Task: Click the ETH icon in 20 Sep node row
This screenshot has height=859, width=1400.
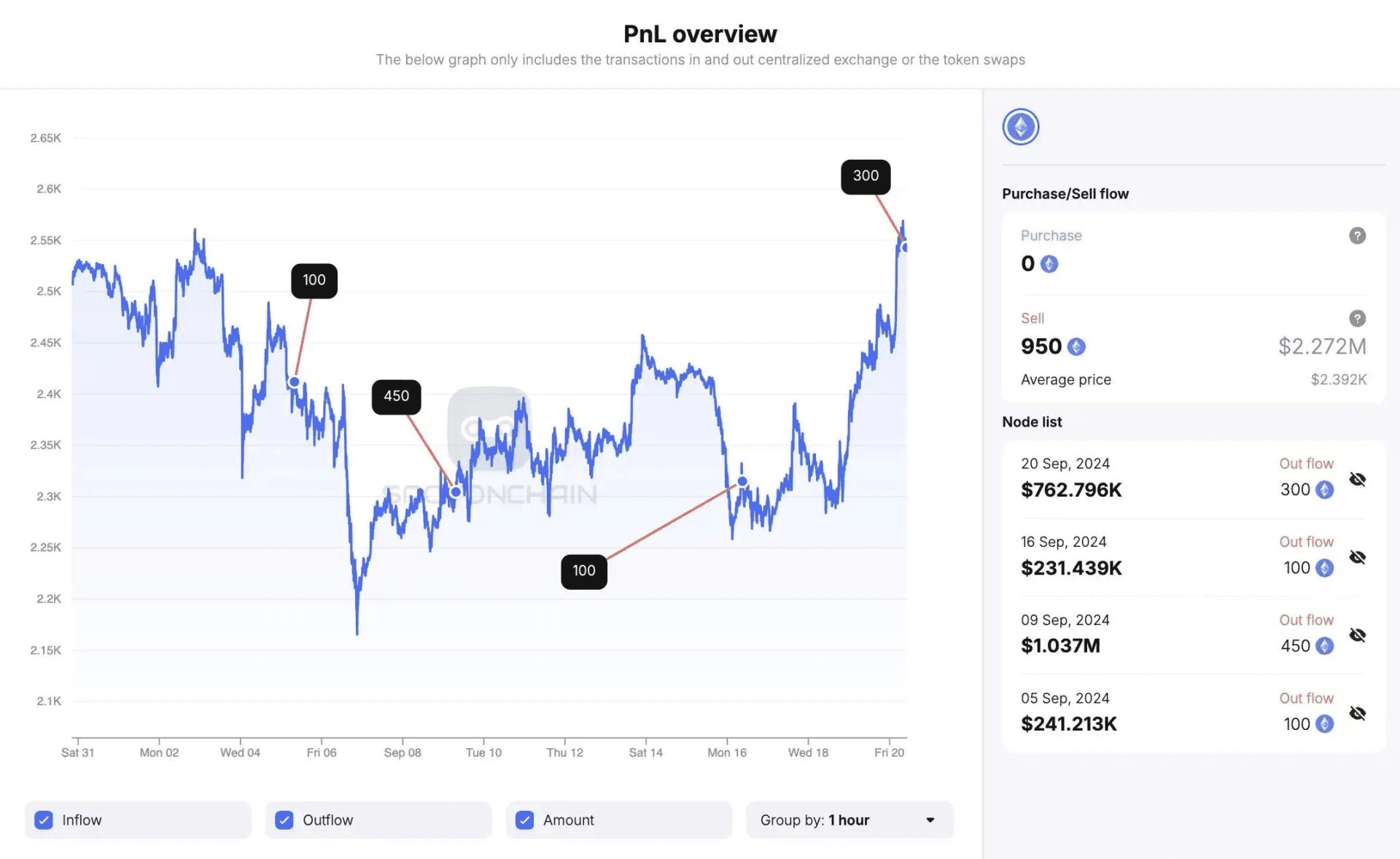Action: 1324,490
